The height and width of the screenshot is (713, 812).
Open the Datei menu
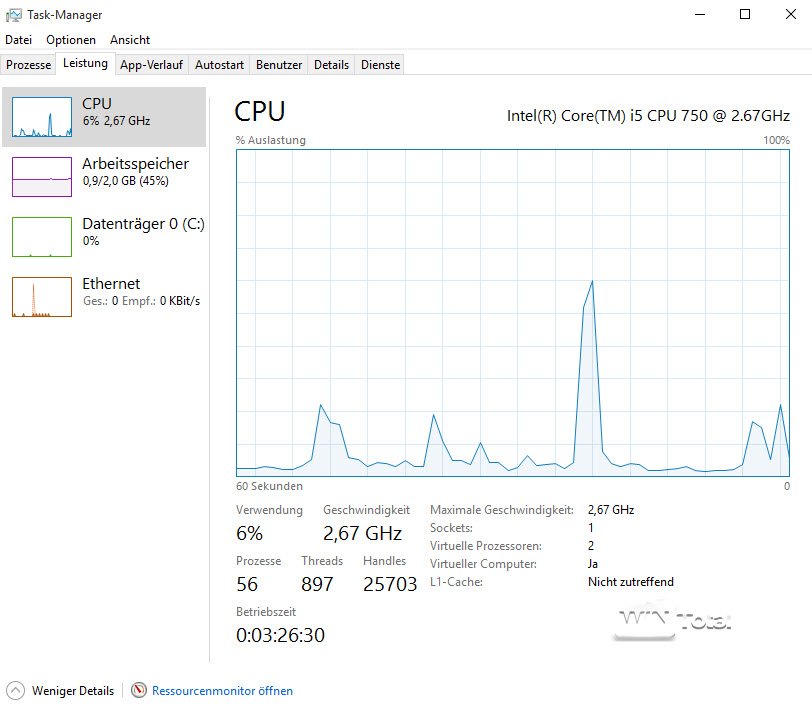(x=19, y=40)
